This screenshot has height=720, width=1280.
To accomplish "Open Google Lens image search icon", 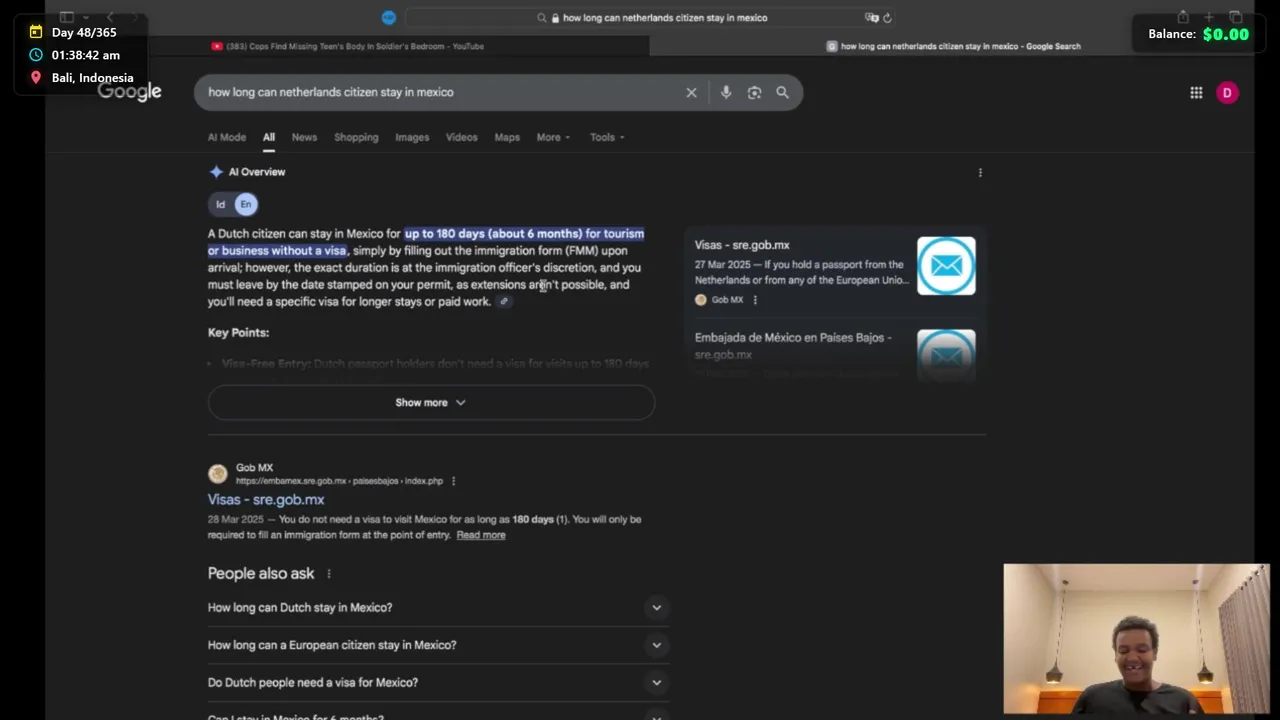I will click(x=754, y=92).
